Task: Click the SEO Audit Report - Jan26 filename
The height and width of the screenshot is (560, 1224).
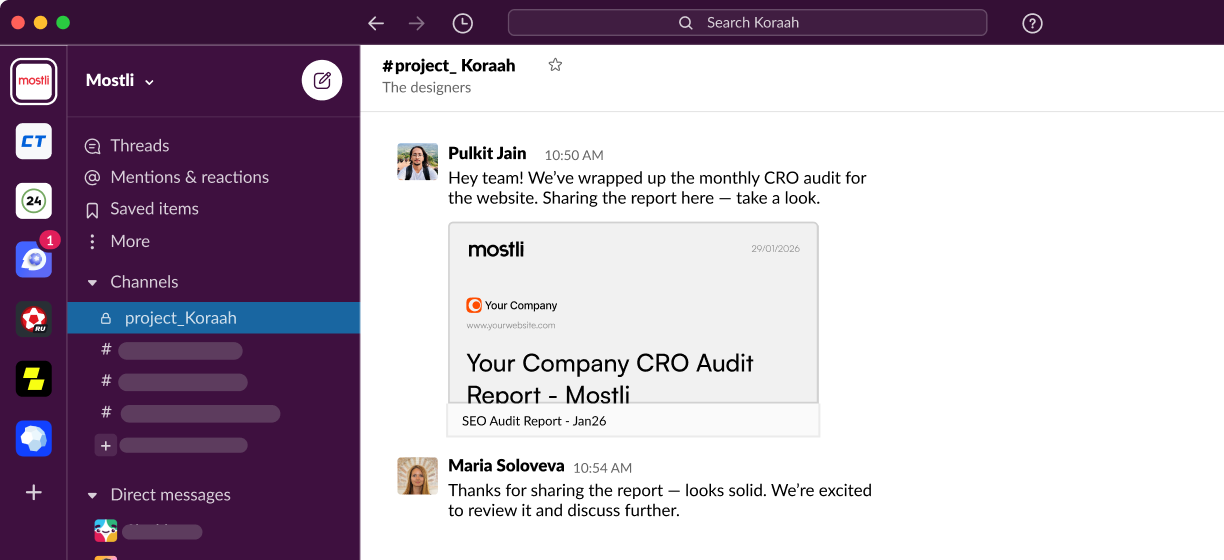Action: (534, 421)
